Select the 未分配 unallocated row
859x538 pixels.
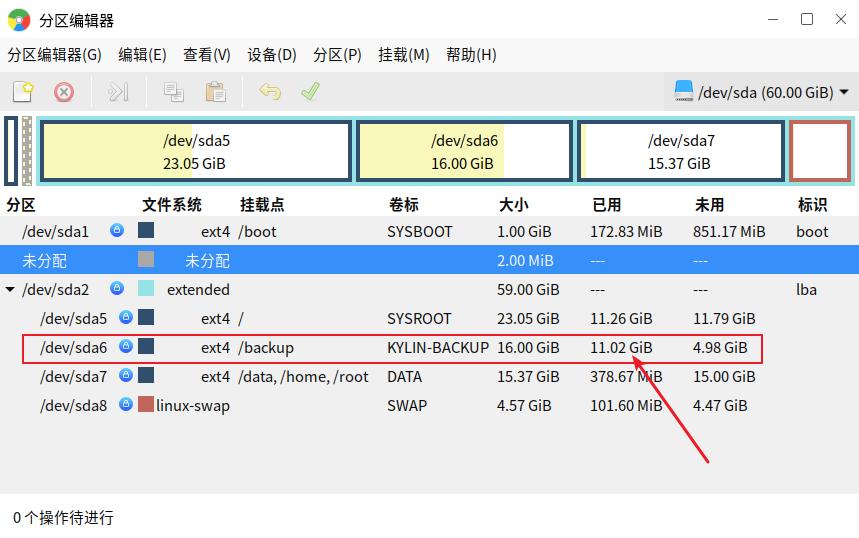[430, 260]
